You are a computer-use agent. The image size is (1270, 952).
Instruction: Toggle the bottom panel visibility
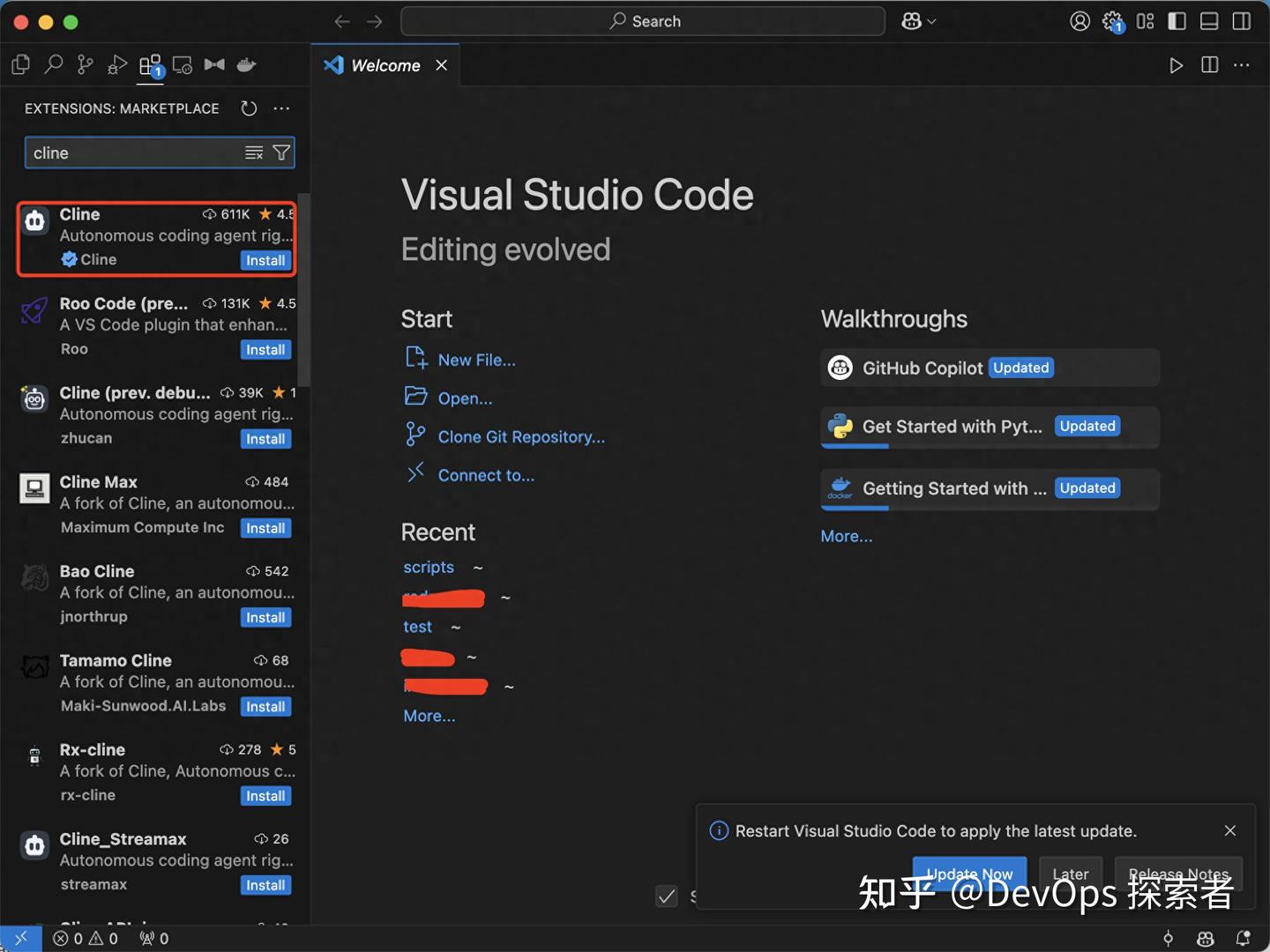tap(1209, 21)
